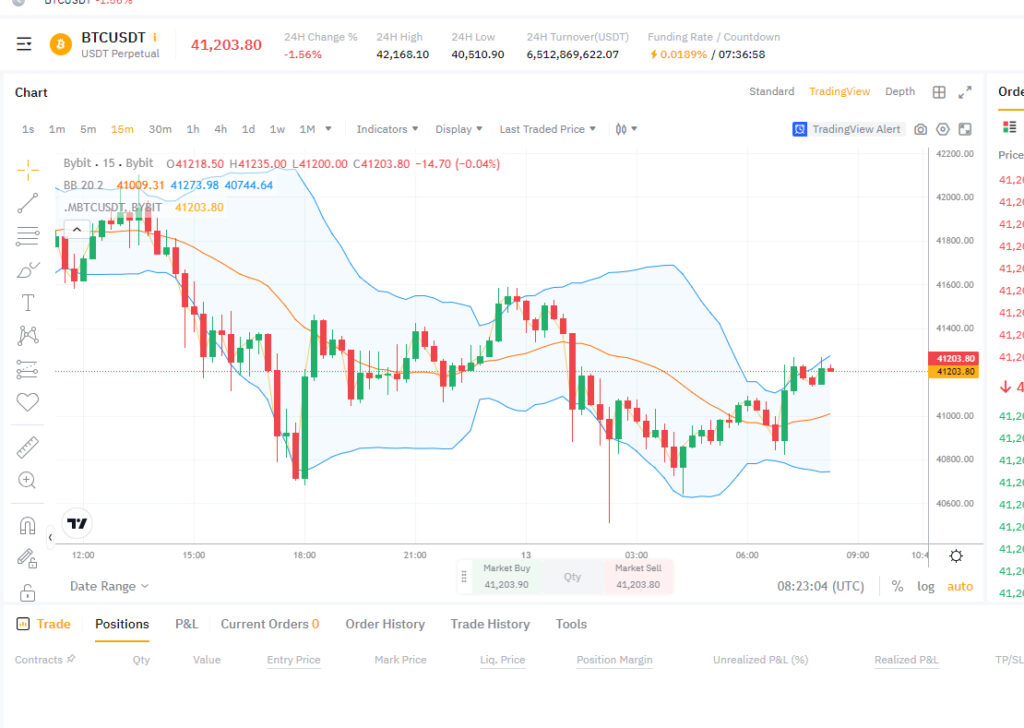The height and width of the screenshot is (728, 1024).
Task: Switch to the Order History tab
Action: pyautogui.click(x=385, y=624)
